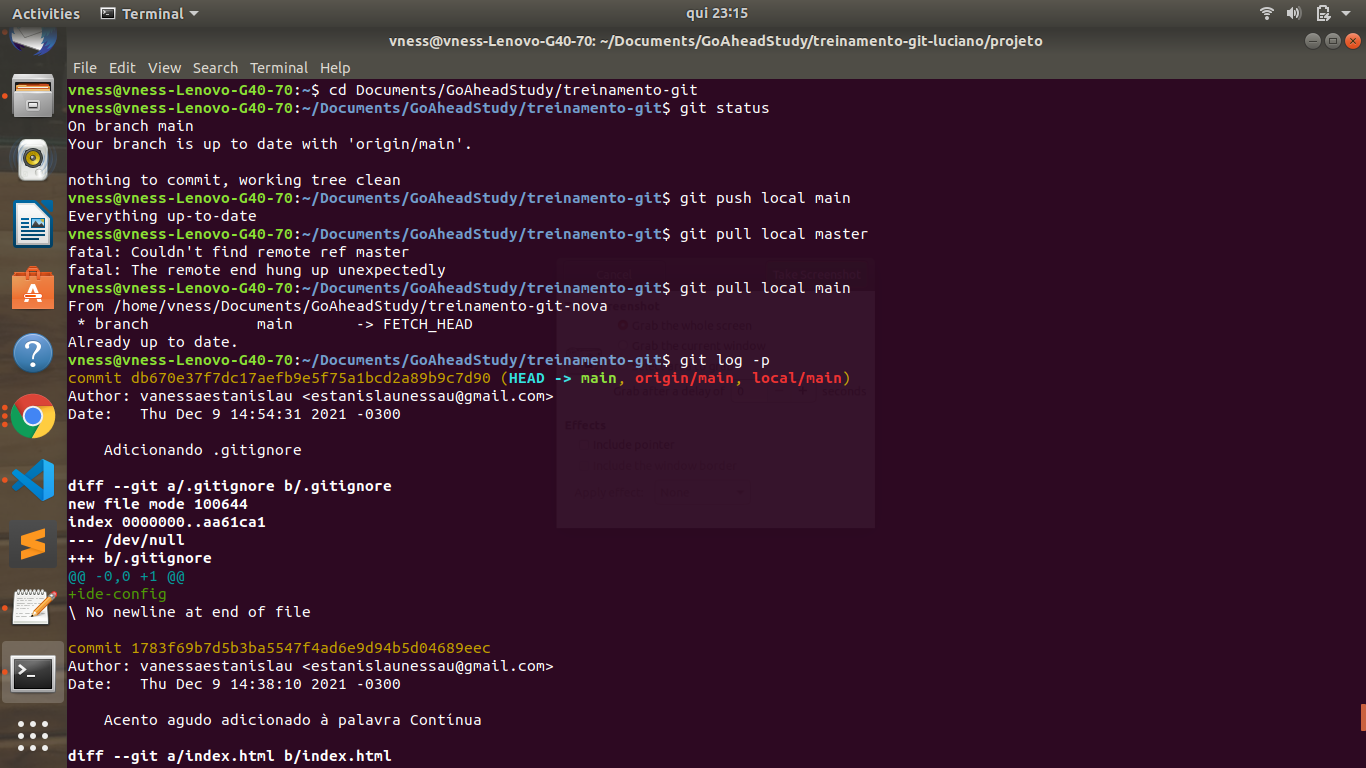The height and width of the screenshot is (768, 1366).
Task: Click '--- /dev/null' diff line
Action: click(x=126, y=540)
